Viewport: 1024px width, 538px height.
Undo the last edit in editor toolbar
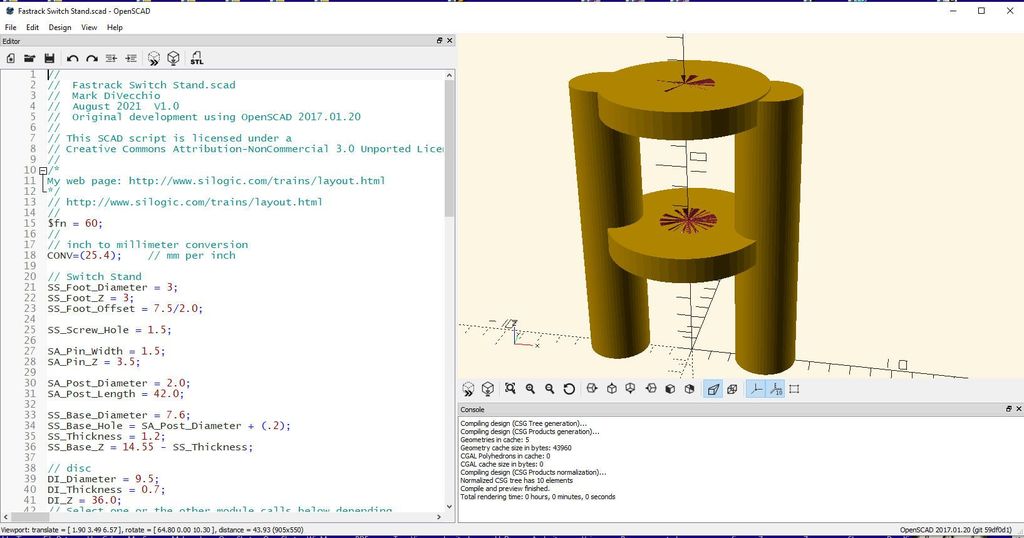pos(72,59)
